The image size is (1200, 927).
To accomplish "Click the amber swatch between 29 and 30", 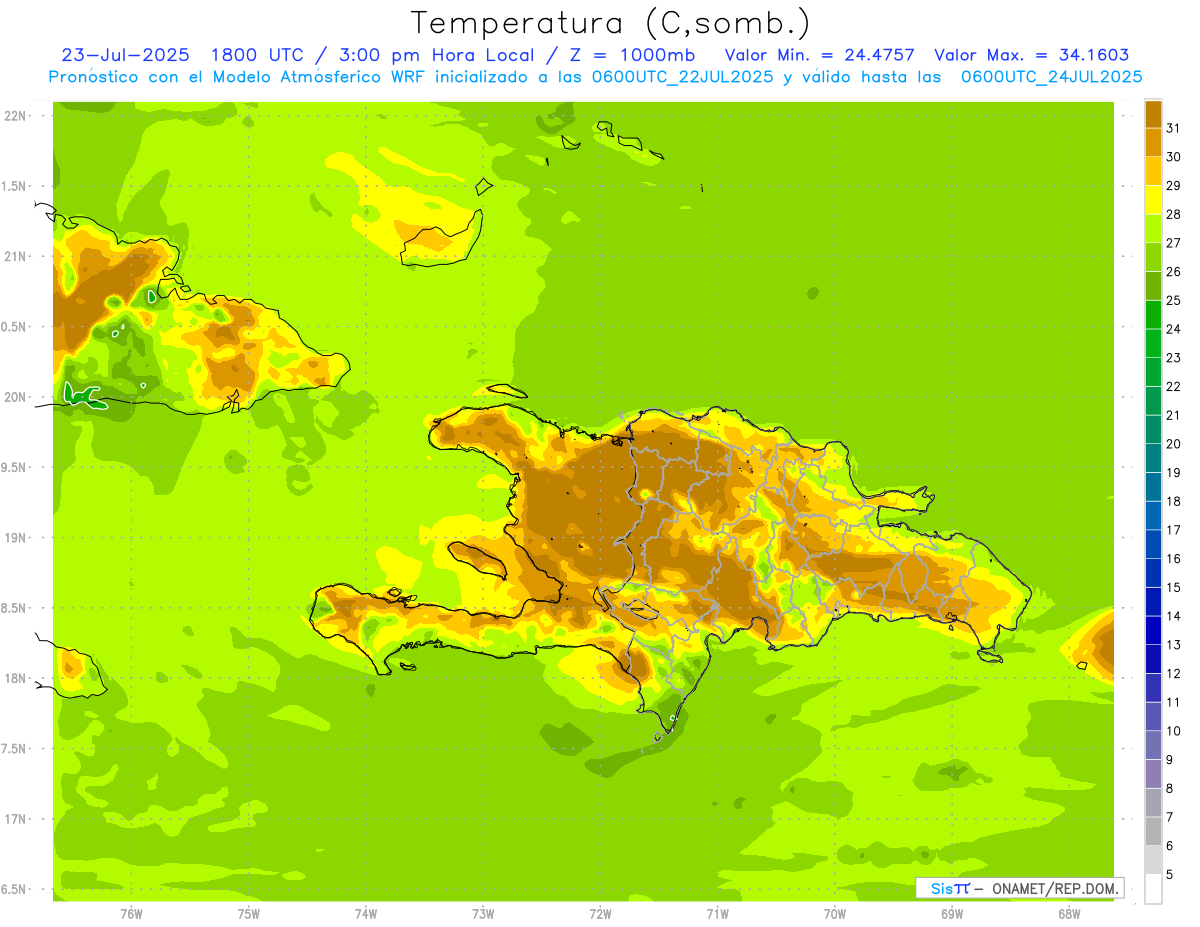I will [x=1153, y=171].
